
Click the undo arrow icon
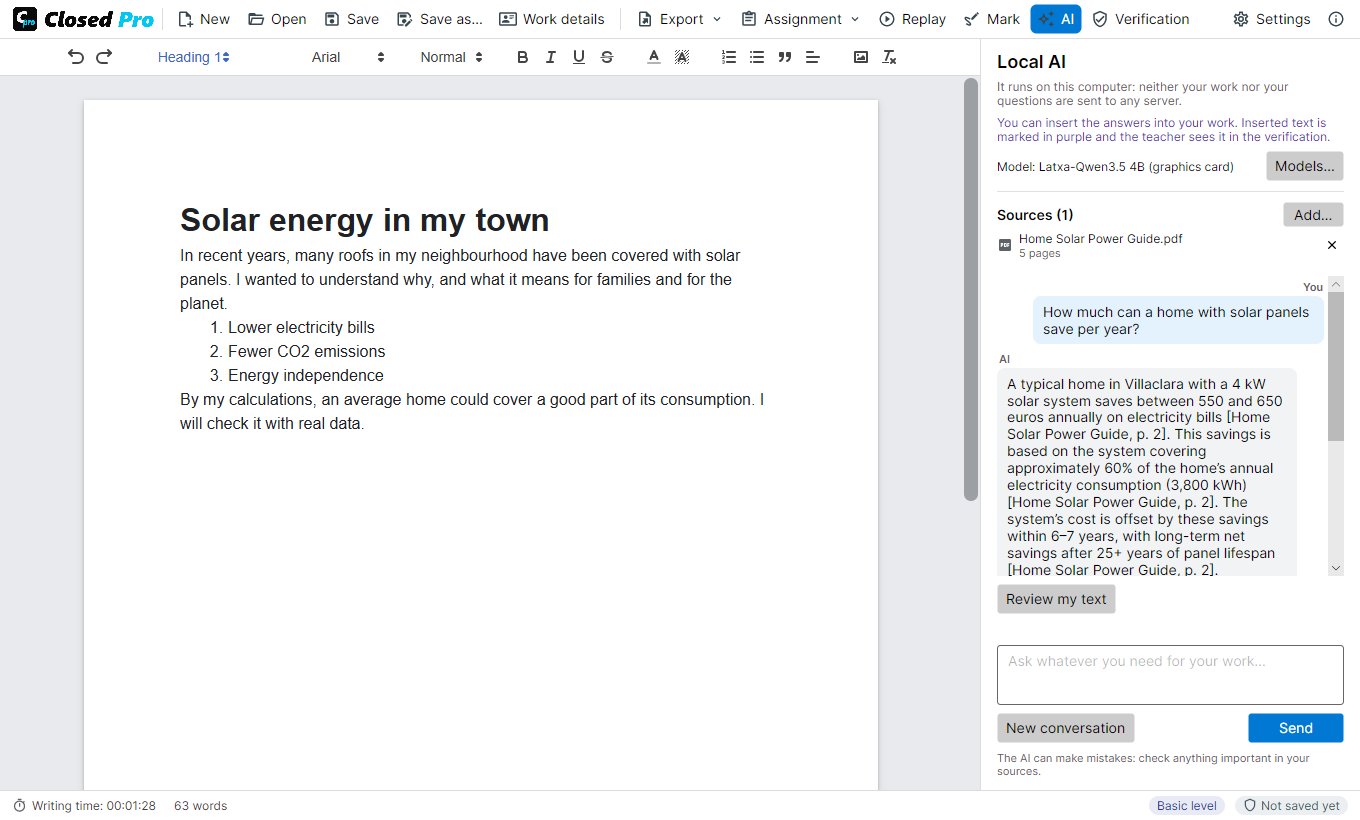point(76,57)
